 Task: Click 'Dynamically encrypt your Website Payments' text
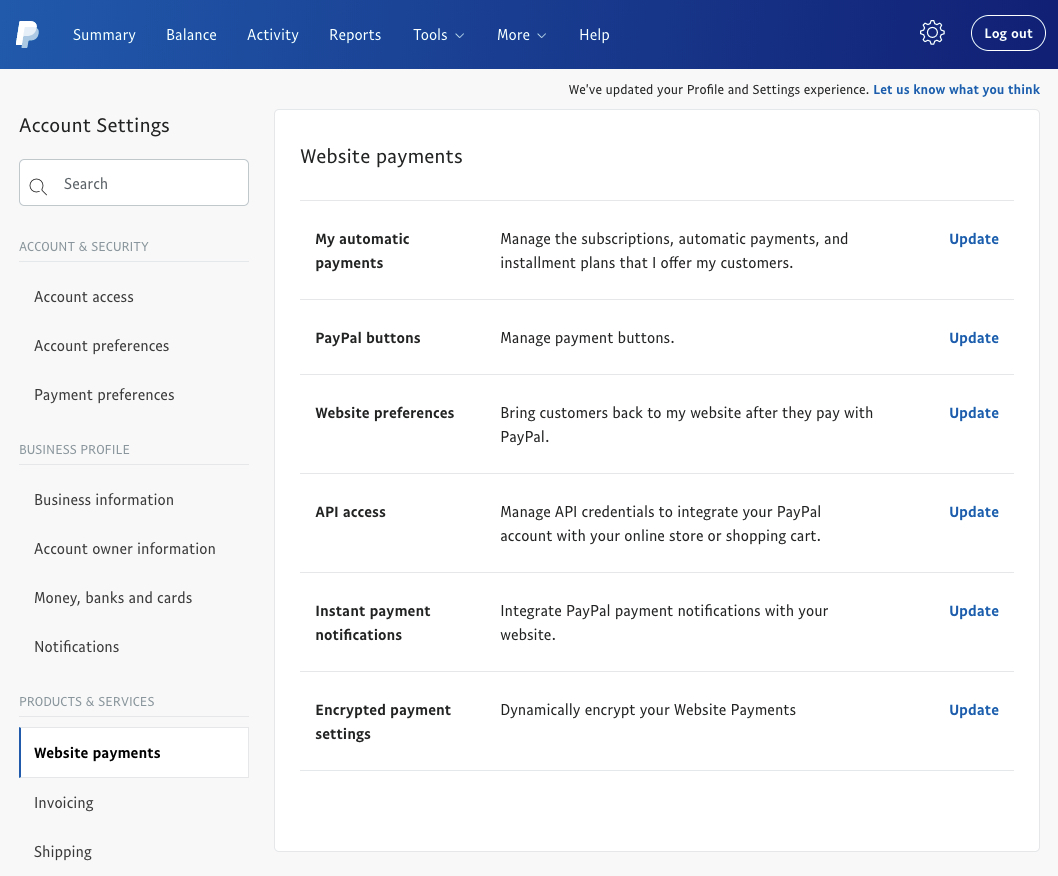(x=648, y=710)
